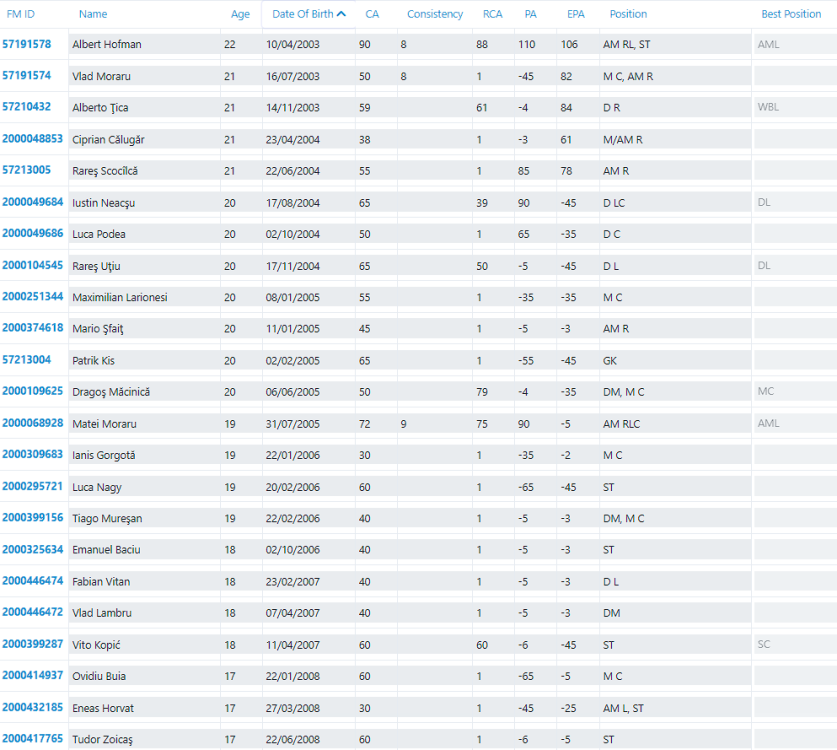Click the Age column header
The image size is (837, 750).
(240, 14)
